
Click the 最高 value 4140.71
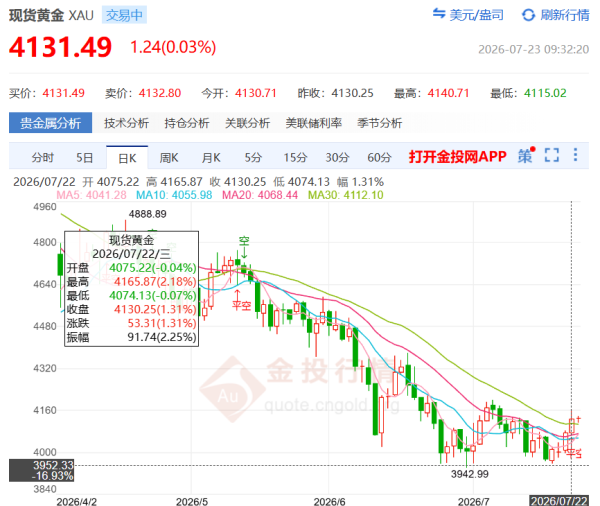click(448, 93)
